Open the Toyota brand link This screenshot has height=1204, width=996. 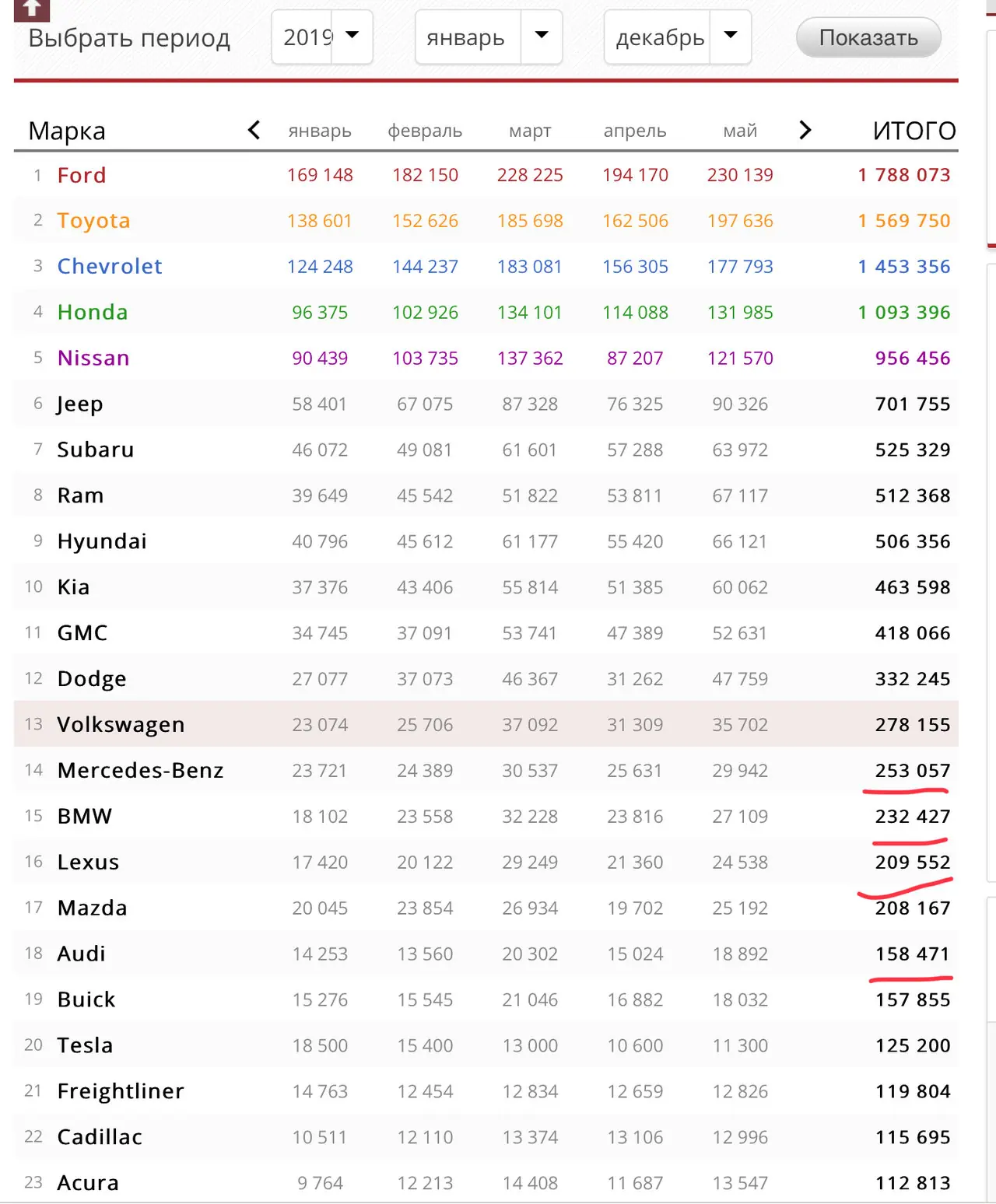[x=93, y=221]
